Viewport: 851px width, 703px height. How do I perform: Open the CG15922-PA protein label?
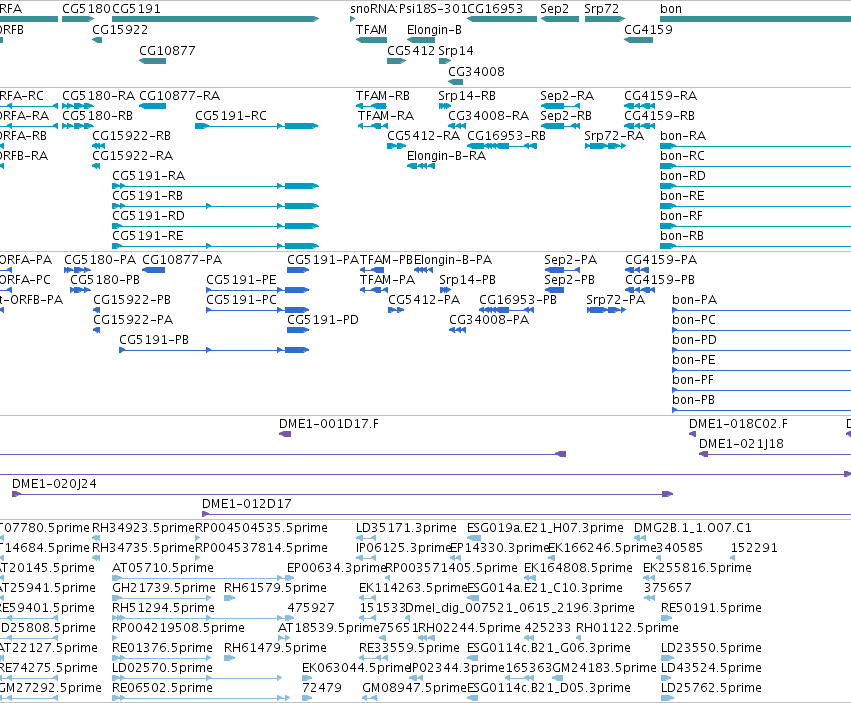[133, 320]
